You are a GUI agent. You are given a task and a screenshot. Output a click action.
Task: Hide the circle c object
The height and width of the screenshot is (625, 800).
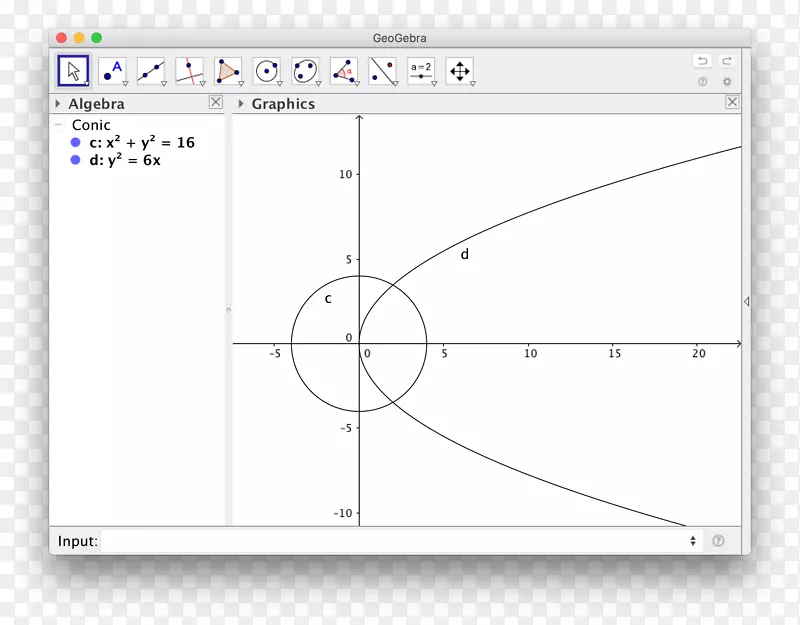pos(73,142)
